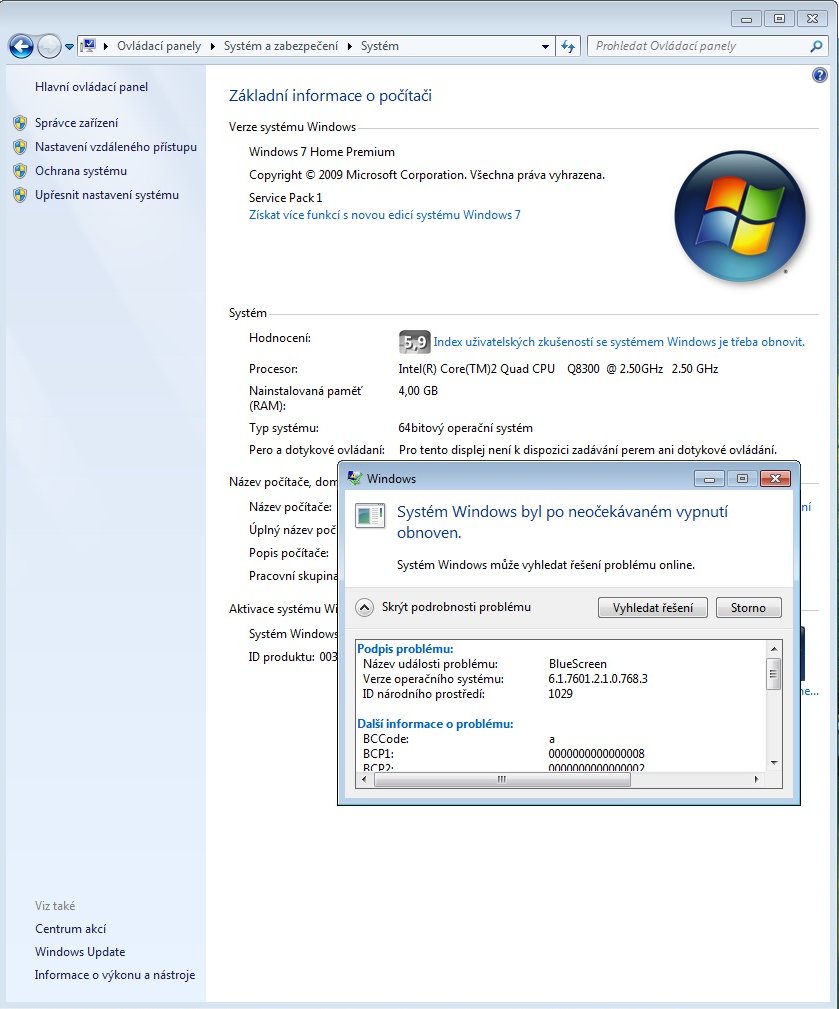Follow Získat více funkcí s novou edicí link
The height and width of the screenshot is (1009, 839).
(385, 215)
